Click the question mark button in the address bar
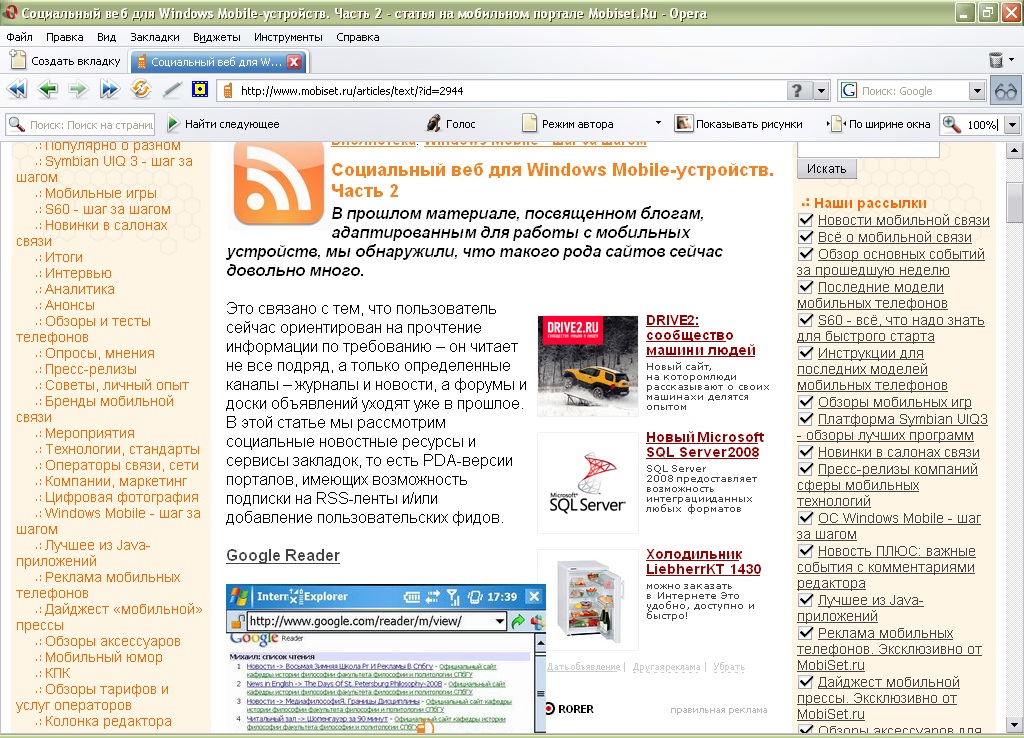Image resolution: width=1024 pixels, height=738 pixels. point(797,91)
